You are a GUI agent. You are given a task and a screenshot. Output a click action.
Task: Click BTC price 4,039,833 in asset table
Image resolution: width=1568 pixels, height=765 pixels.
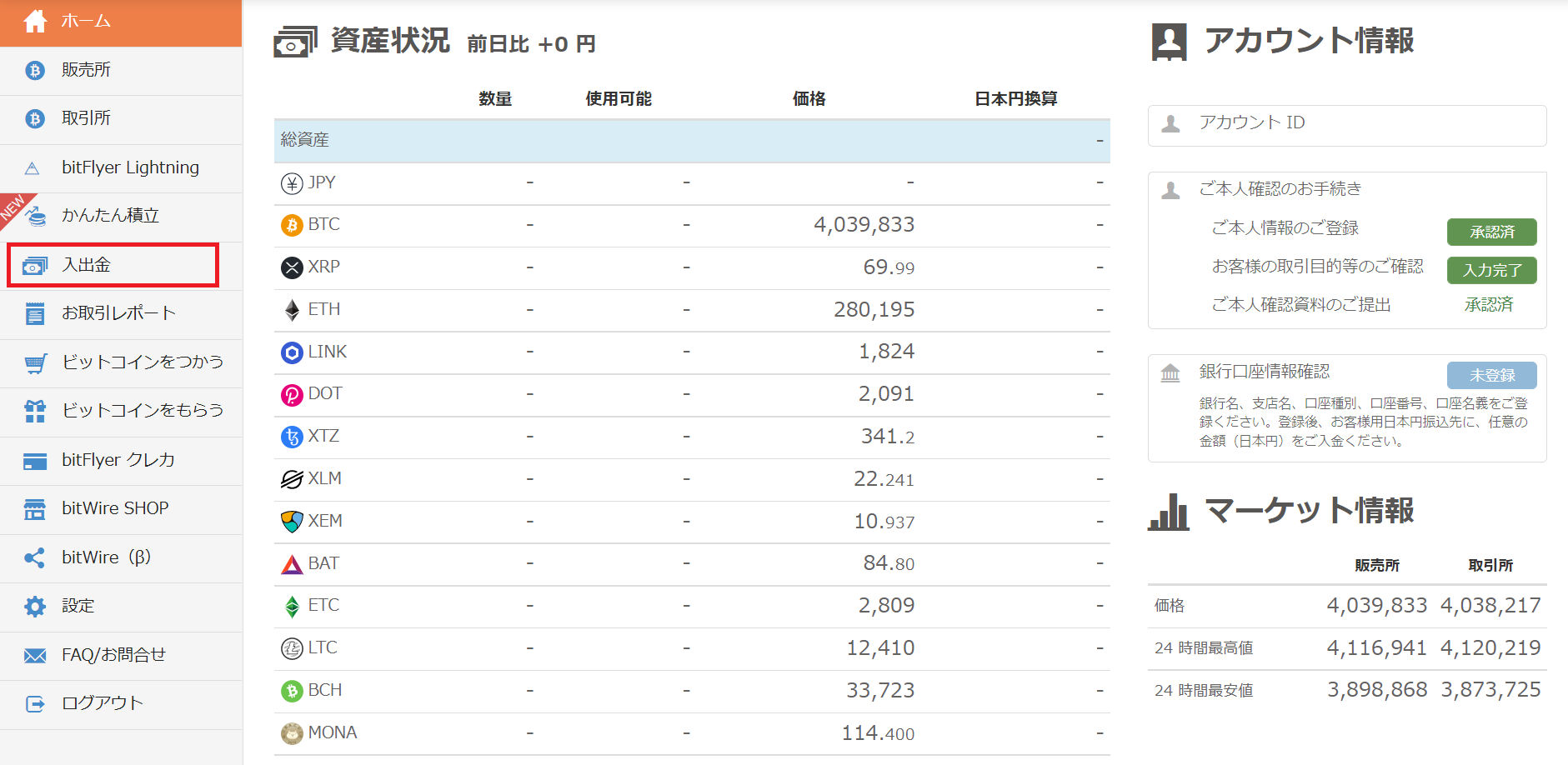click(864, 225)
